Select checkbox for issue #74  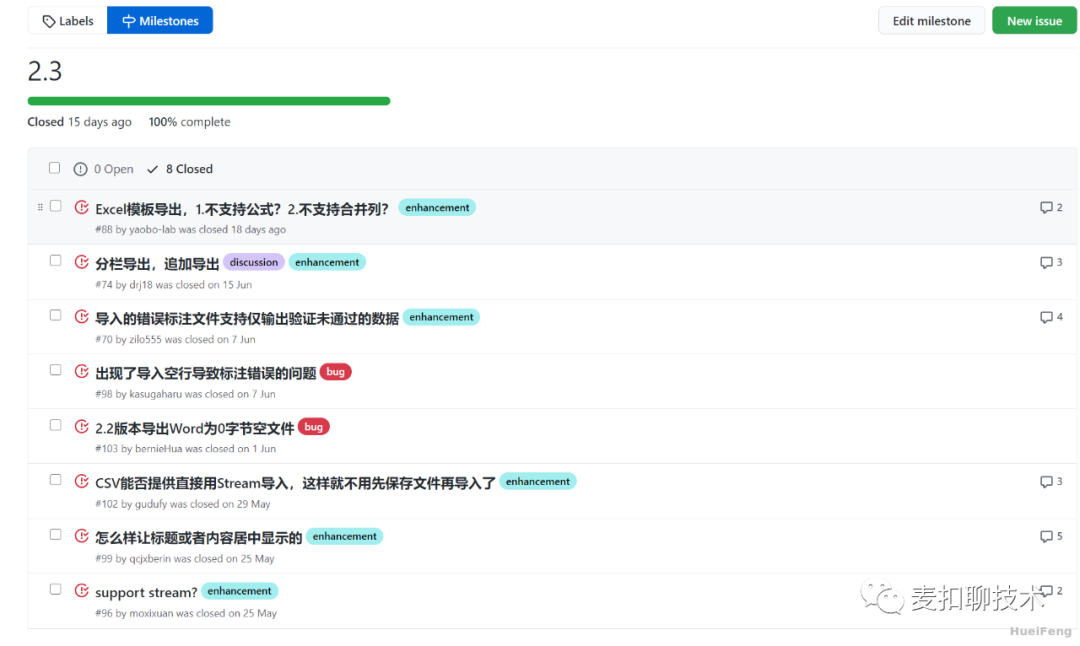point(56,260)
